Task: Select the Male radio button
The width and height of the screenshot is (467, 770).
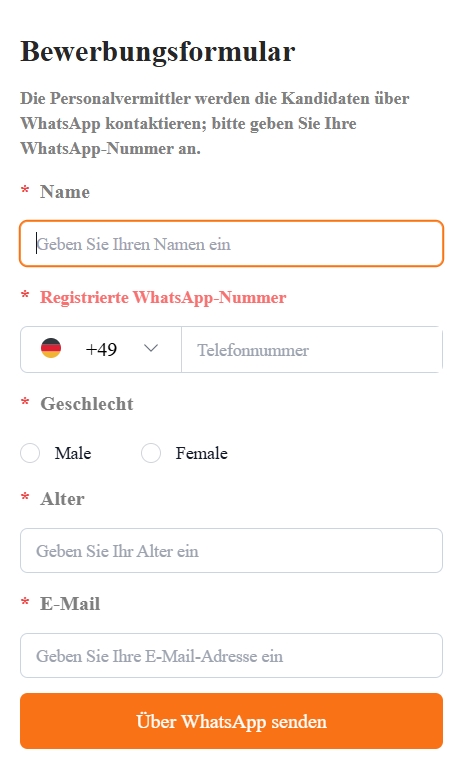Action: tap(30, 453)
